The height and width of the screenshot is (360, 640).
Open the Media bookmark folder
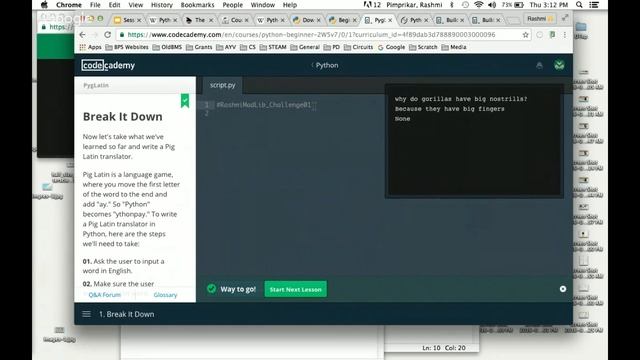[x=454, y=47]
